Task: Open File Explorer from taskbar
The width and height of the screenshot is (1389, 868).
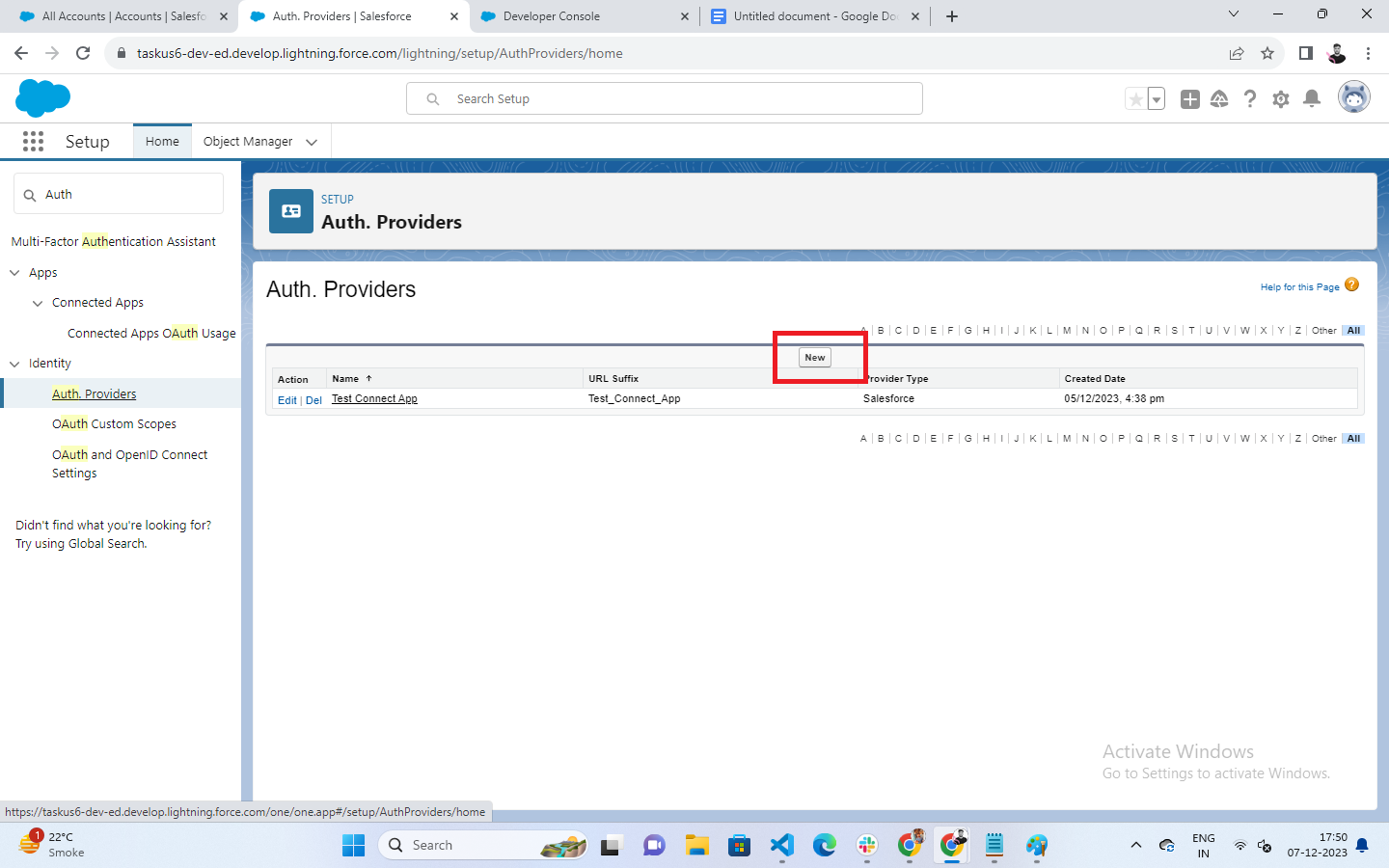Action: 697,846
